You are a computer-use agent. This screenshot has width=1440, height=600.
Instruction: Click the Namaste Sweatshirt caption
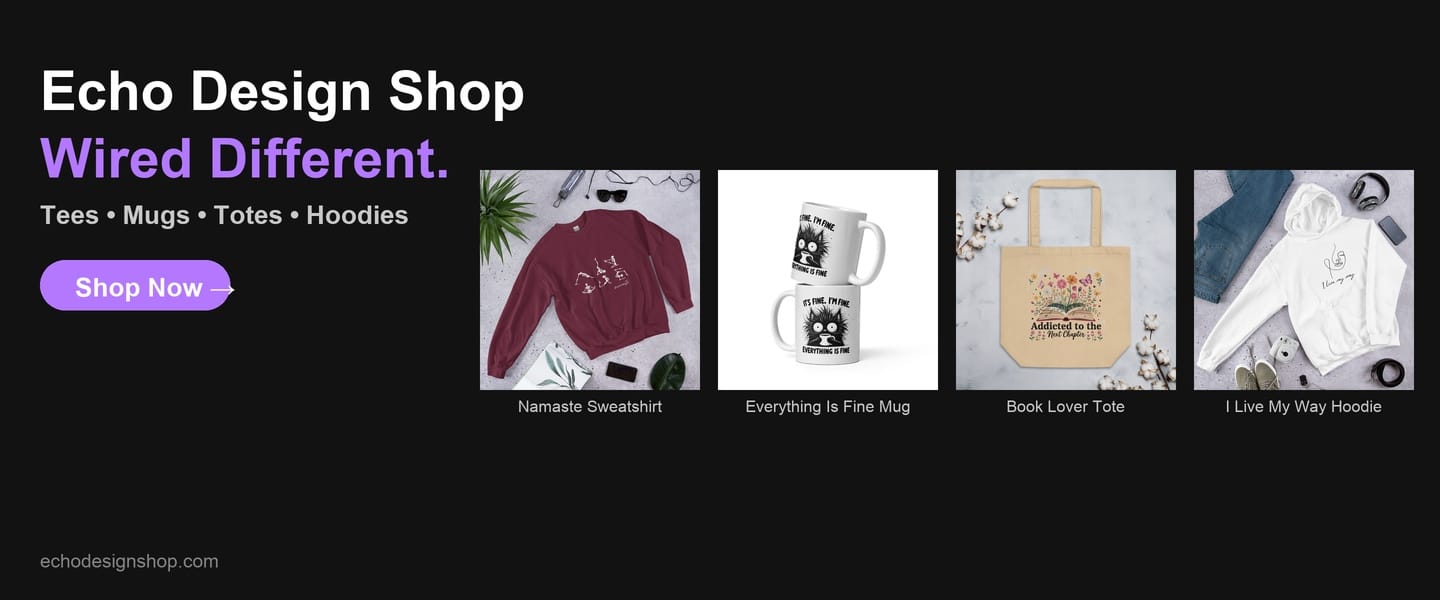tap(590, 406)
